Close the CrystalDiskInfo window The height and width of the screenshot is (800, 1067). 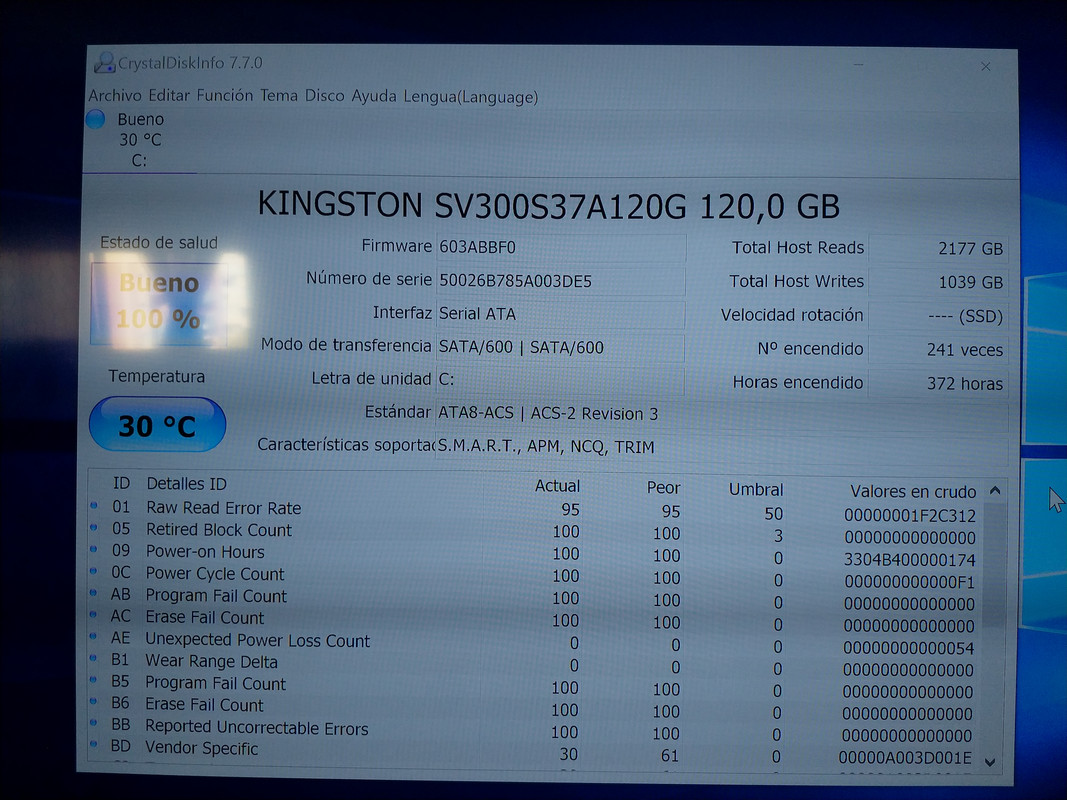985,66
